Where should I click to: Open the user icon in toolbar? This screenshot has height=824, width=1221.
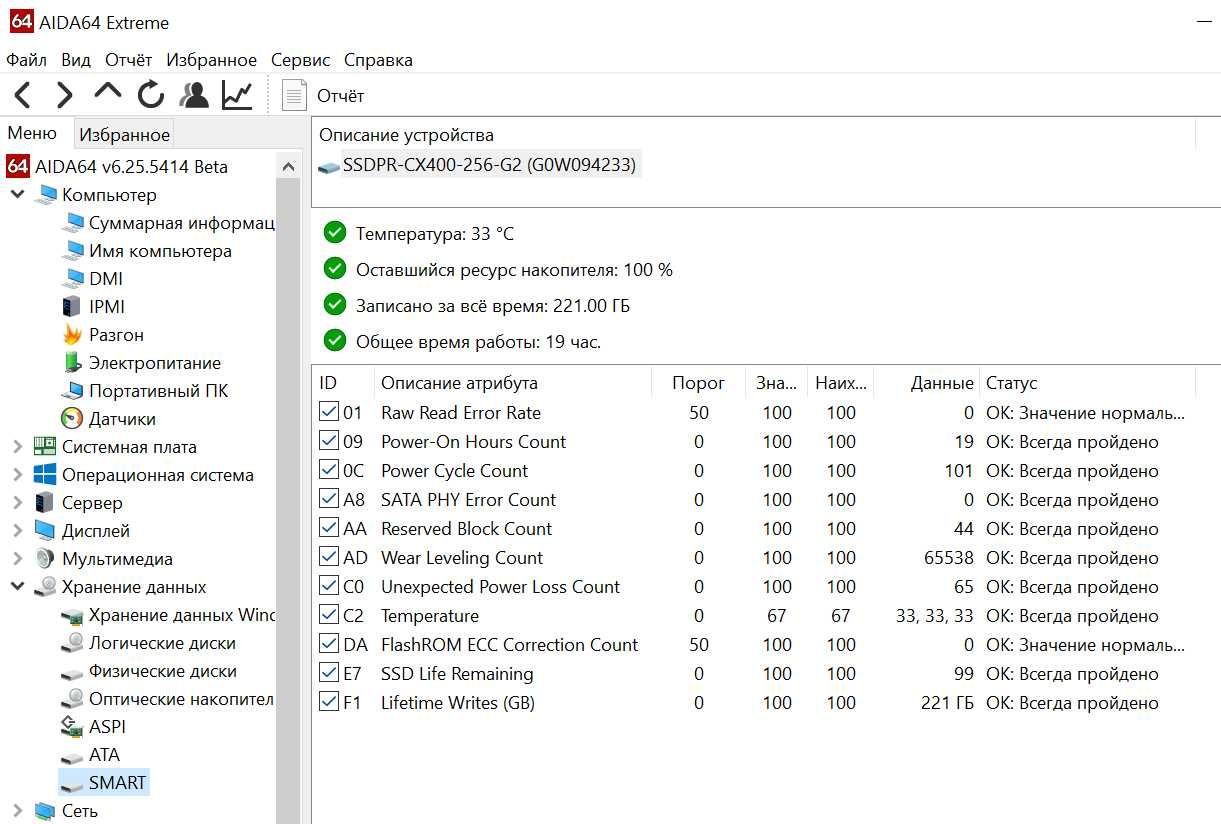coord(194,95)
